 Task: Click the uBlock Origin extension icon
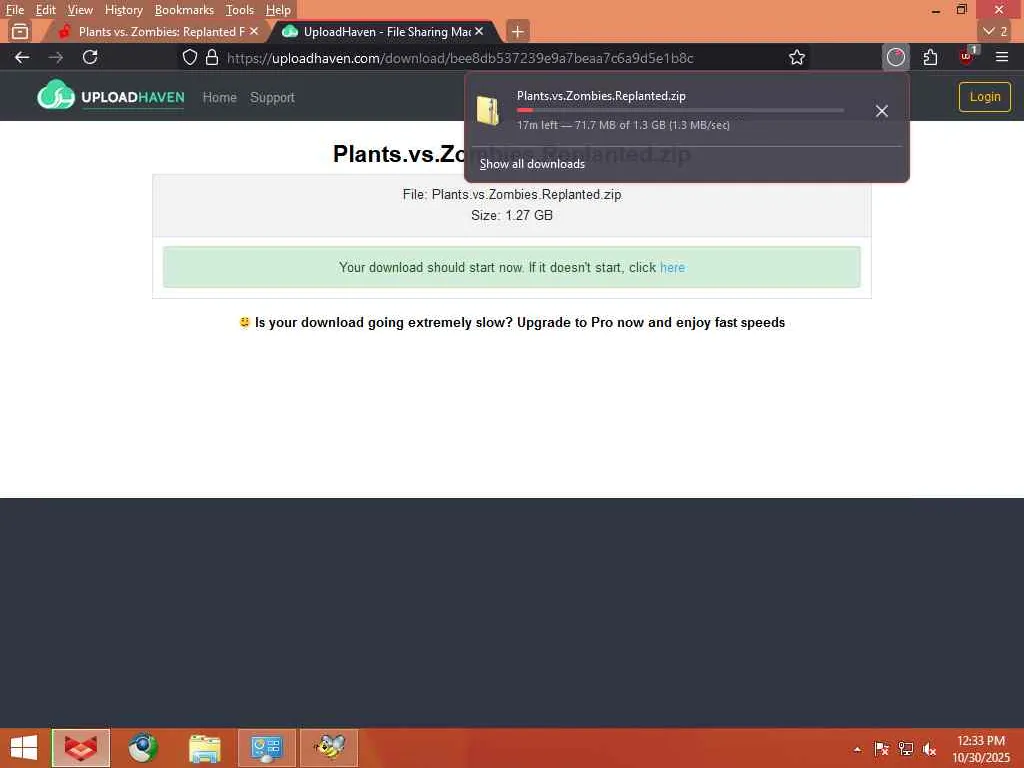pyautogui.click(x=967, y=56)
